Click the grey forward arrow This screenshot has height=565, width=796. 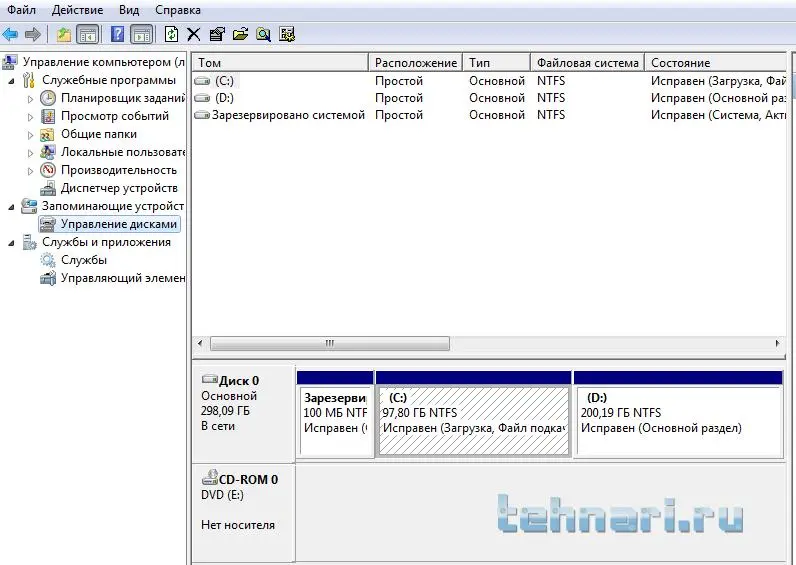tap(32, 35)
